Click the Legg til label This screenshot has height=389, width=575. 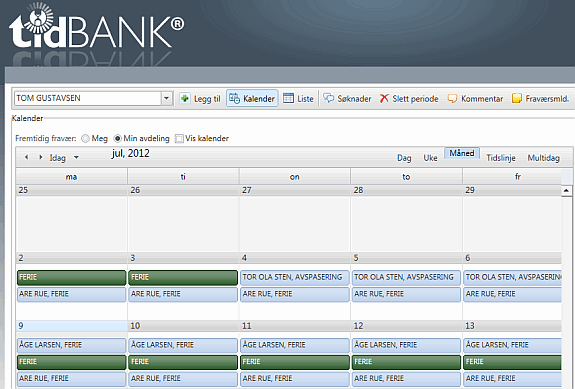coord(207,99)
